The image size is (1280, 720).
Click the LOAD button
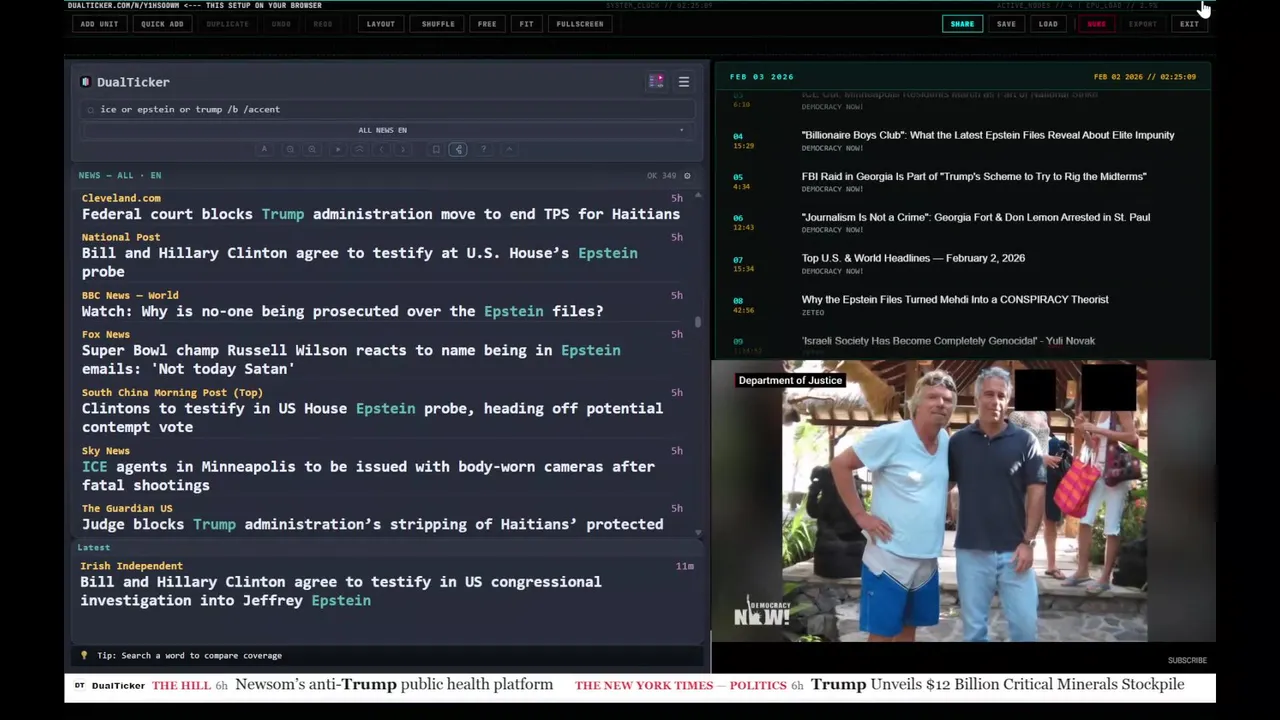(1048, 24)
